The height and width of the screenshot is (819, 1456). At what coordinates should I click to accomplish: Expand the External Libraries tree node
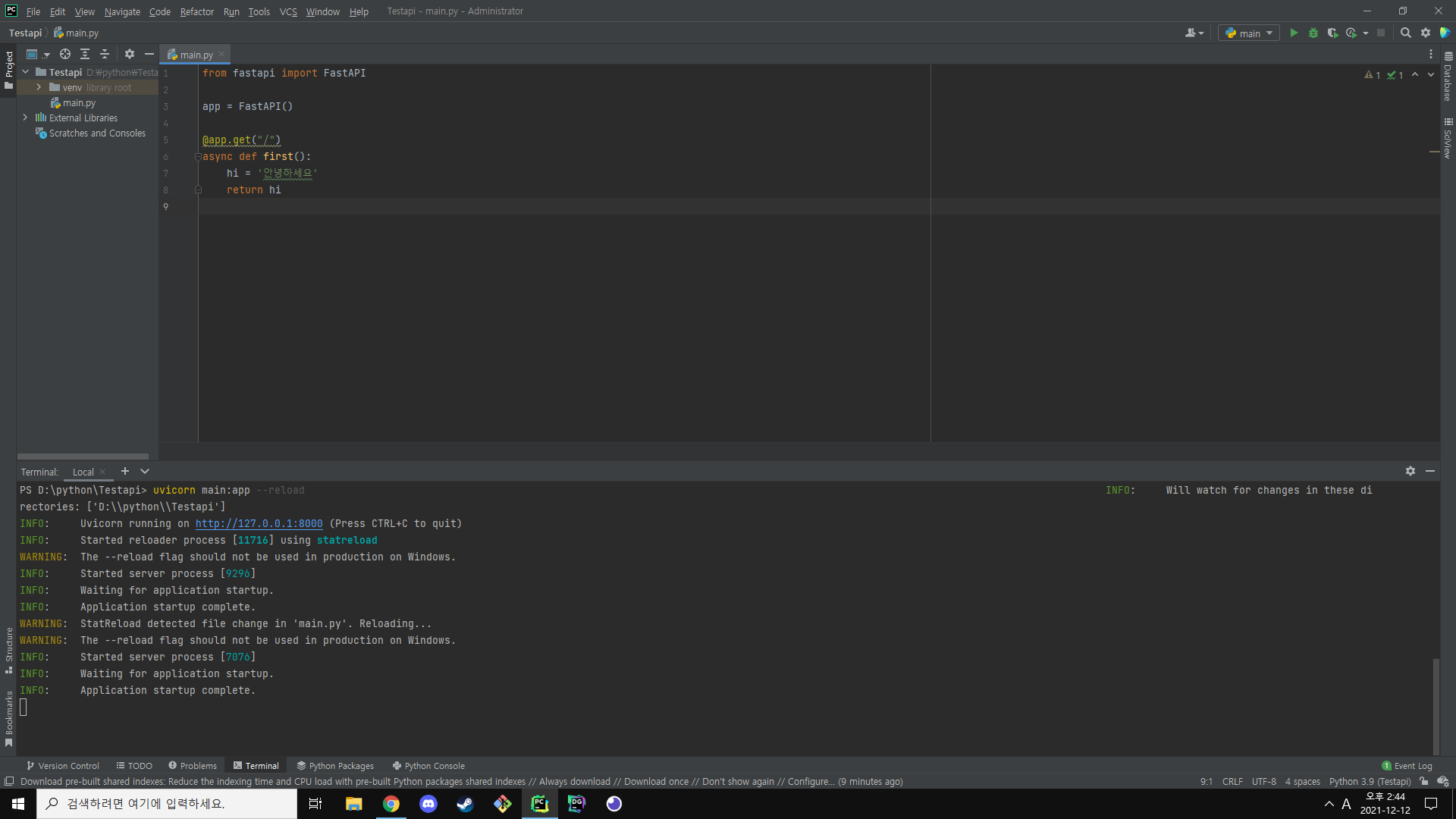pos(25,118)
